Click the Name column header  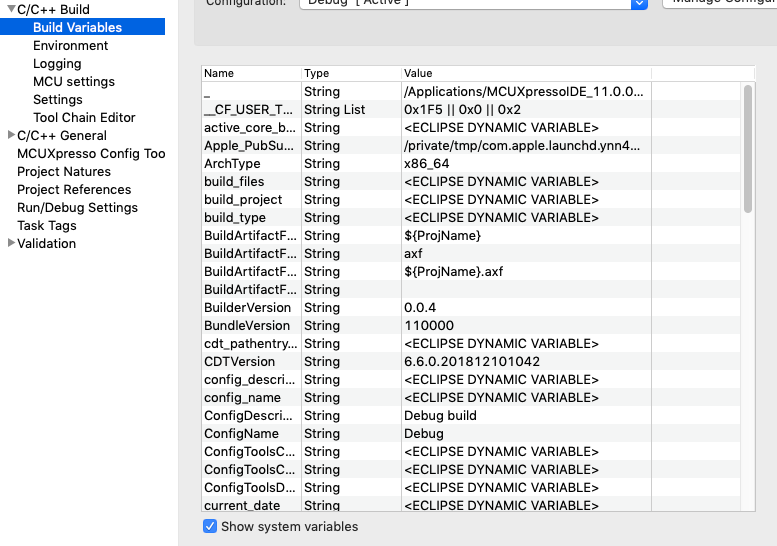click(250, 73)
